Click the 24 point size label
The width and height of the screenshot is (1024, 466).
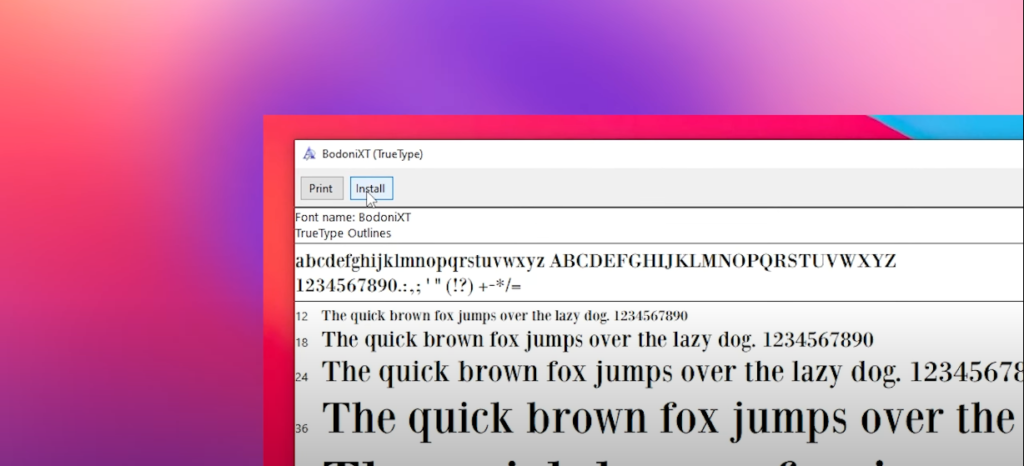(x=302, y=377)
